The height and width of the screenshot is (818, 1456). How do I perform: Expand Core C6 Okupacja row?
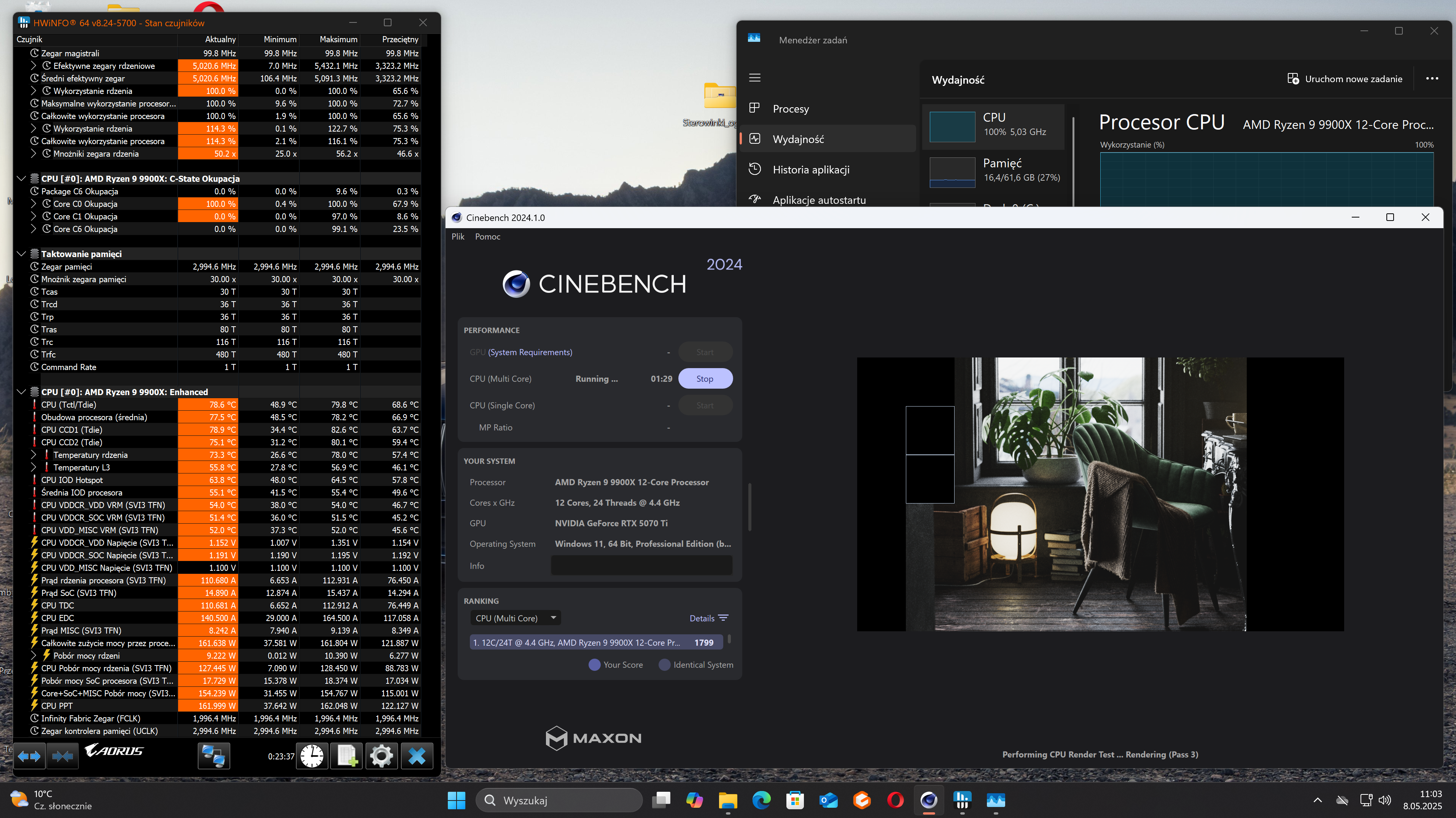click(33, 229)
